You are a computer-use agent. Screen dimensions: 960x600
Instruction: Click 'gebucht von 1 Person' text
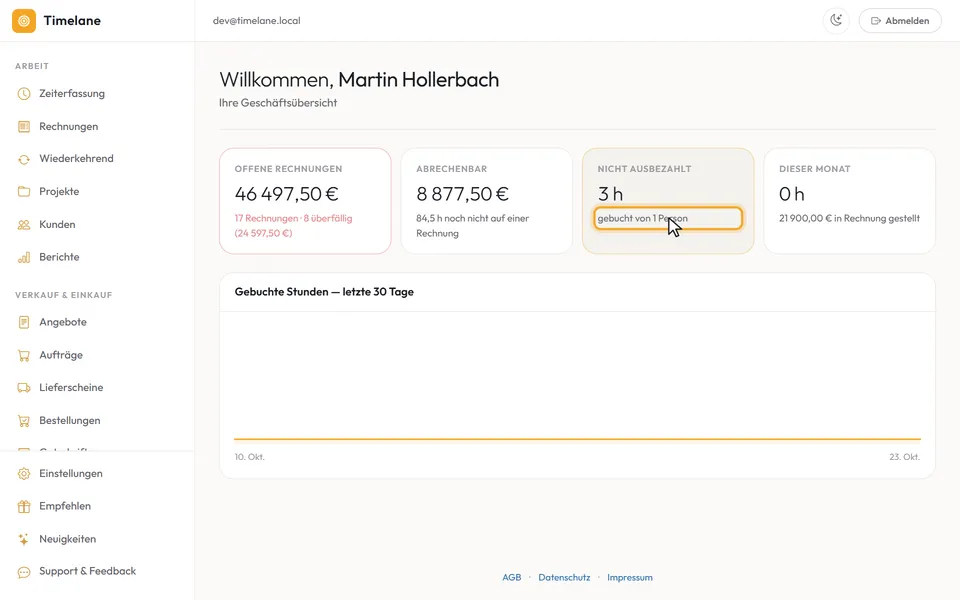pos(642,219)
